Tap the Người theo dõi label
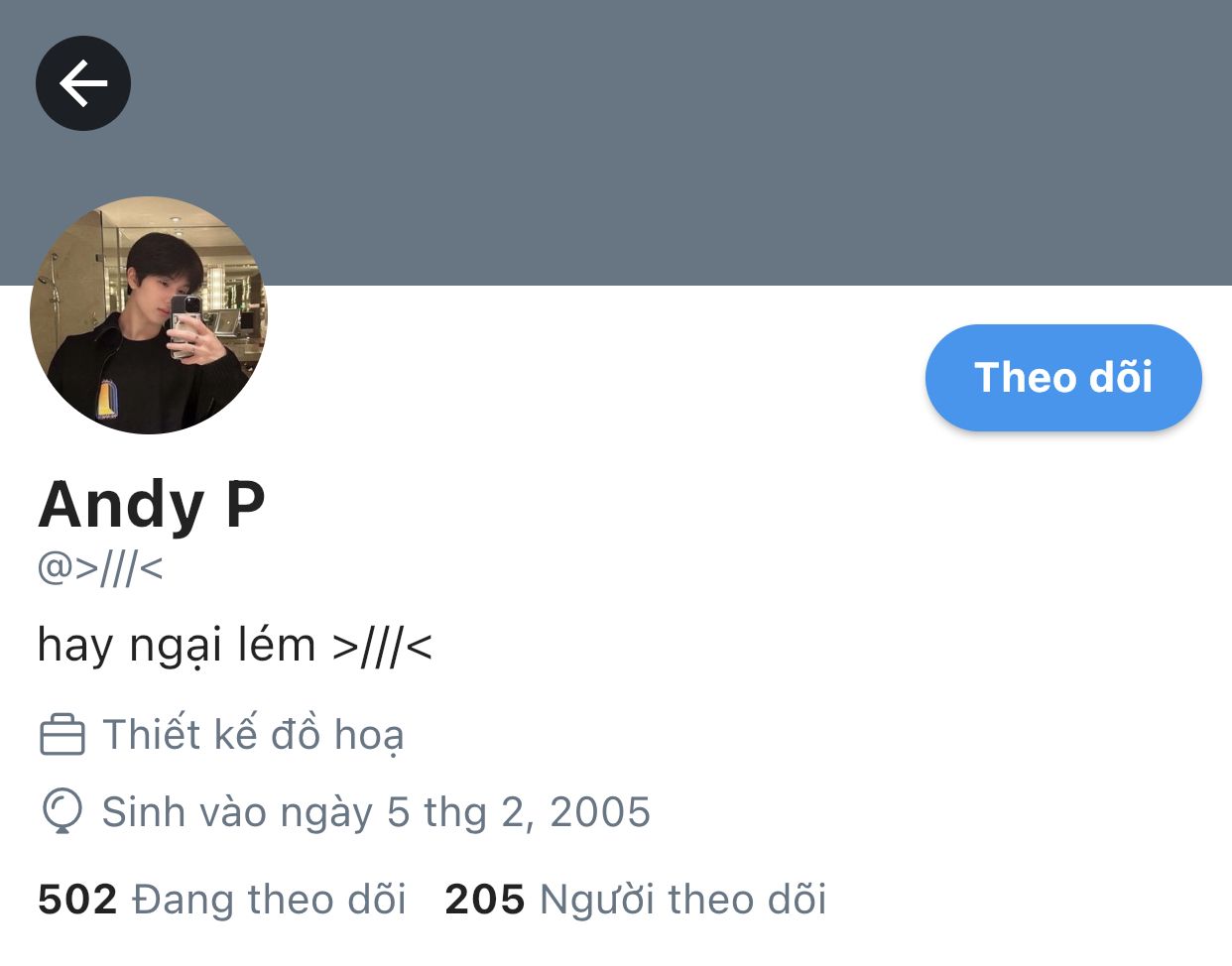The image size is (1232, 966). coord(683,900)
